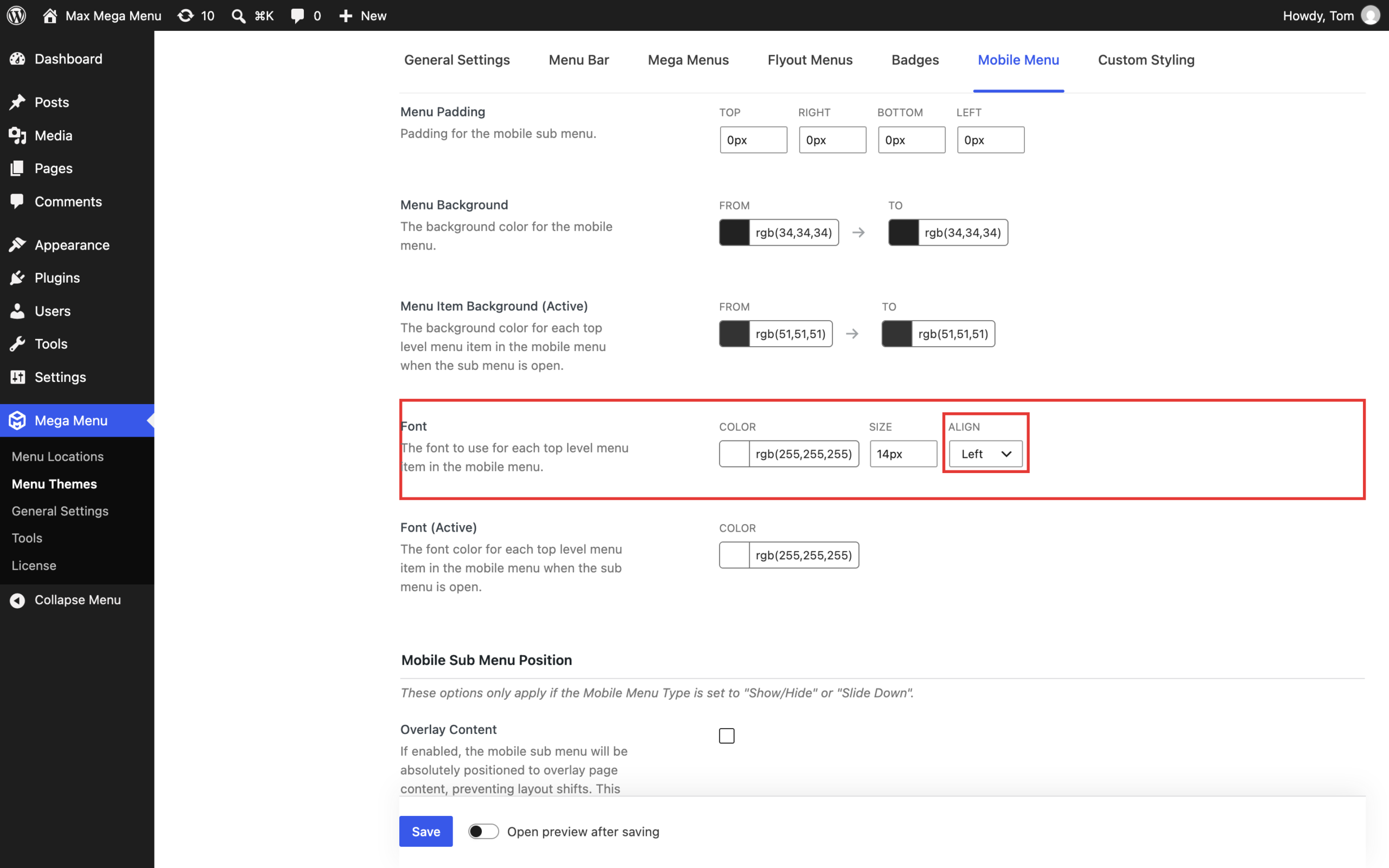1389x868 pixels.
Task: Switch to the Flyout Menus tab
Action: pyautogui.click(x=810, y=60)
